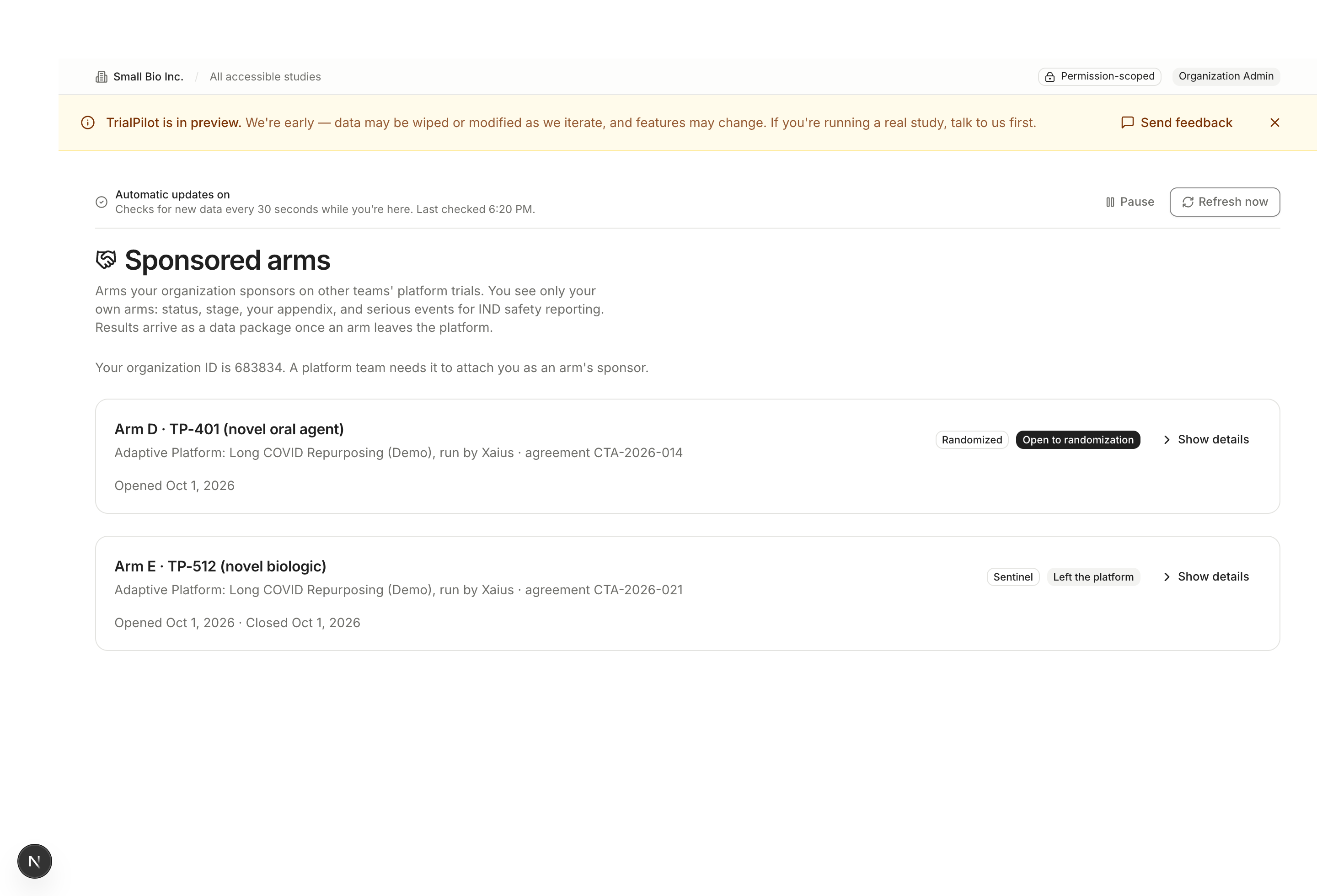Click the agreement CTA-2026-021 line
The image size is (1317, 896).
point(398,590)
